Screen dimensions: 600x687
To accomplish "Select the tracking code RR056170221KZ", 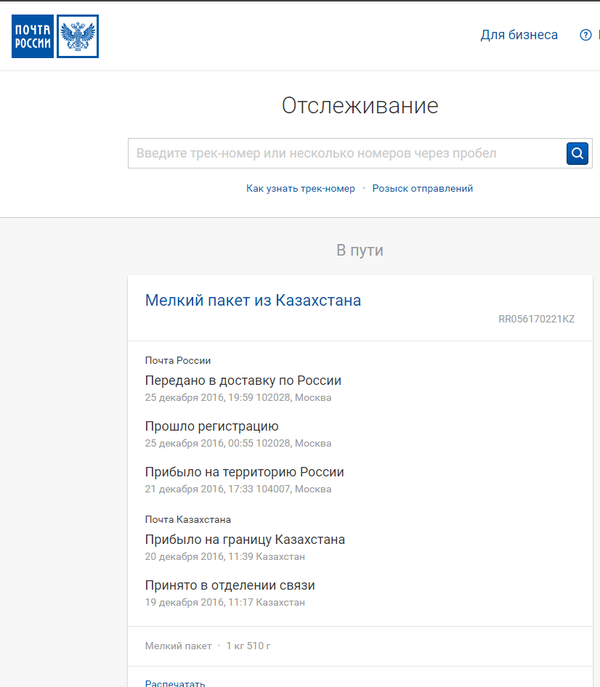I will coord(536,320).
